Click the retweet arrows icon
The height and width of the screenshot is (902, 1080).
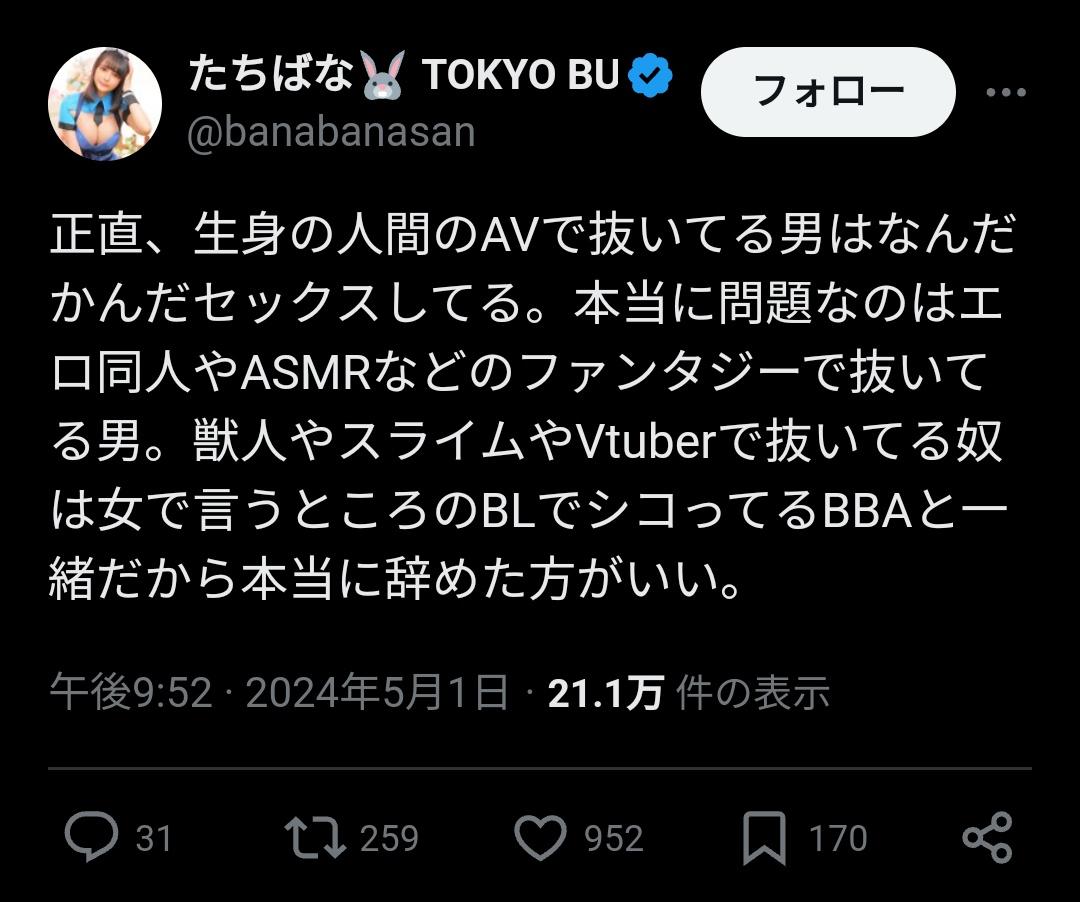point(315,837)
